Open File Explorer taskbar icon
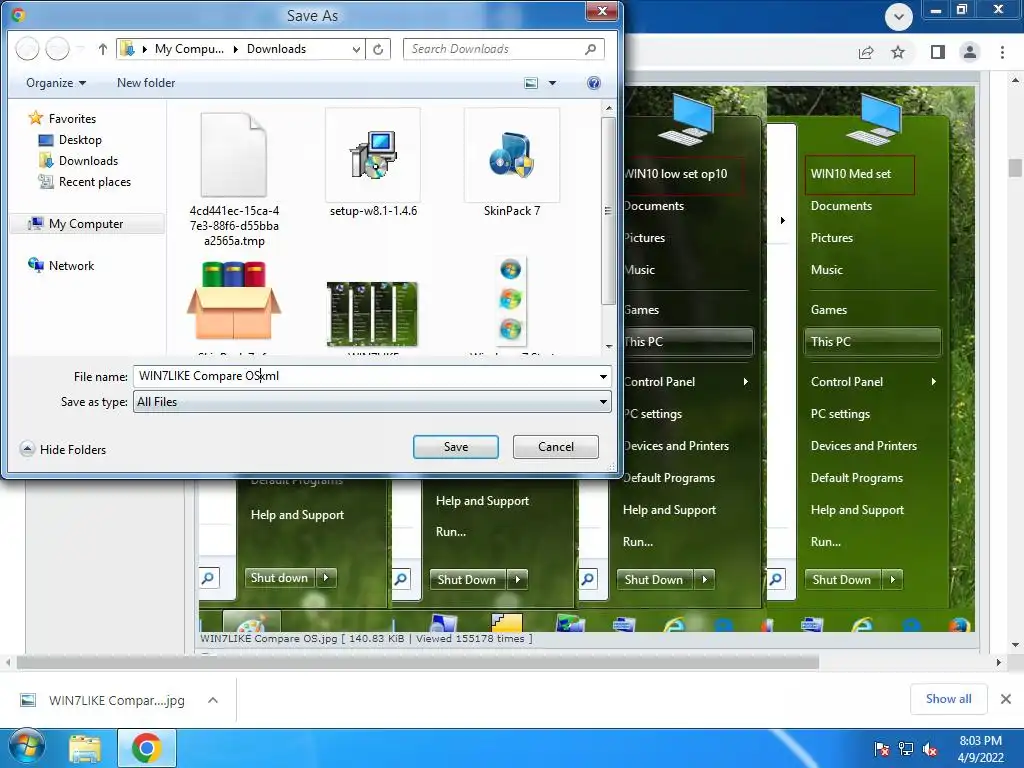The height and width of the screenshot is (768, 1024). [85, 748]
